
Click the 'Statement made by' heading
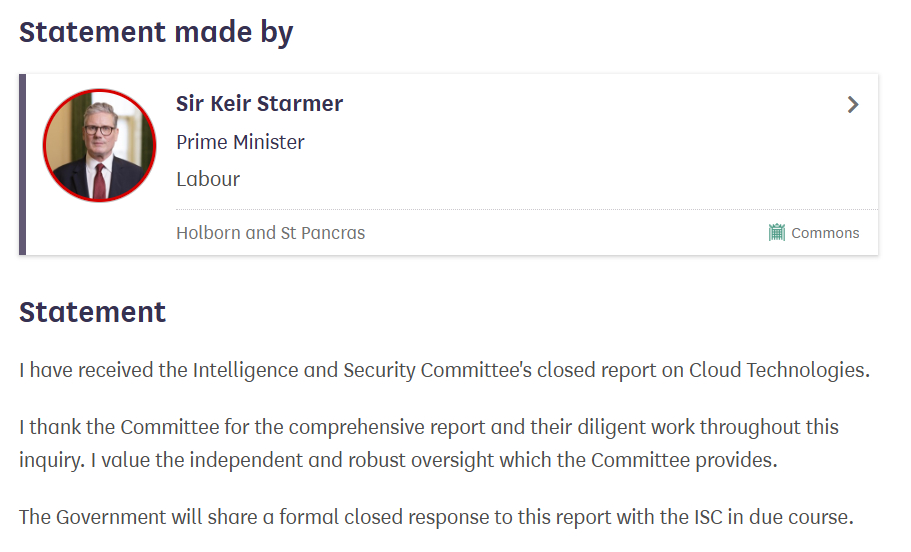(x=156, y=32)
